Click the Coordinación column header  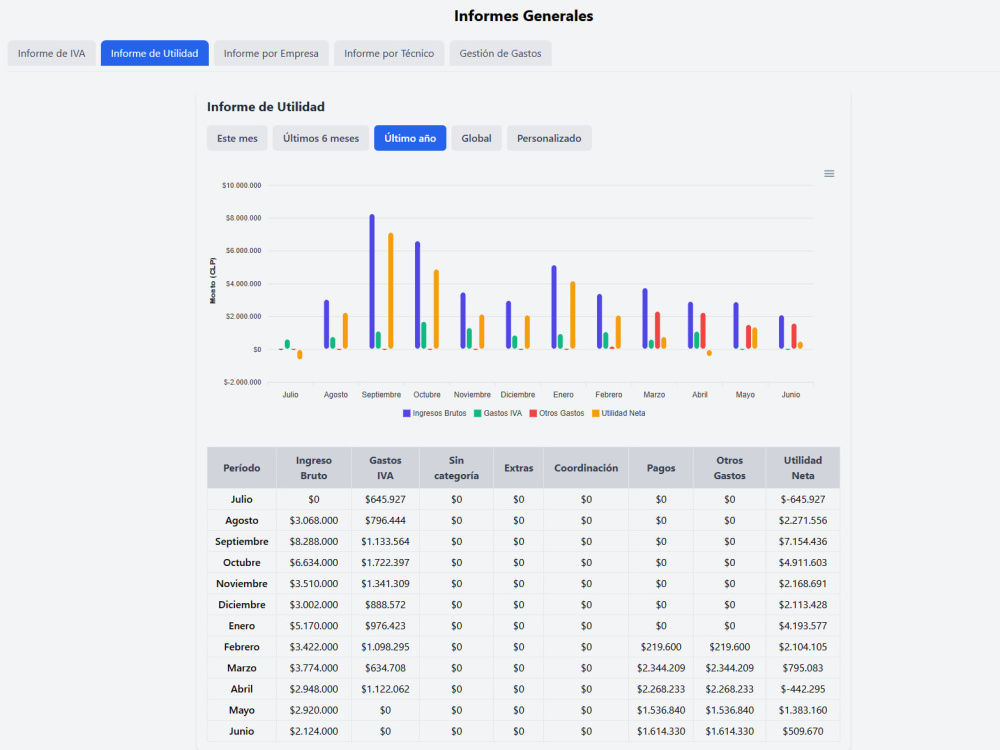coord(586,468)
